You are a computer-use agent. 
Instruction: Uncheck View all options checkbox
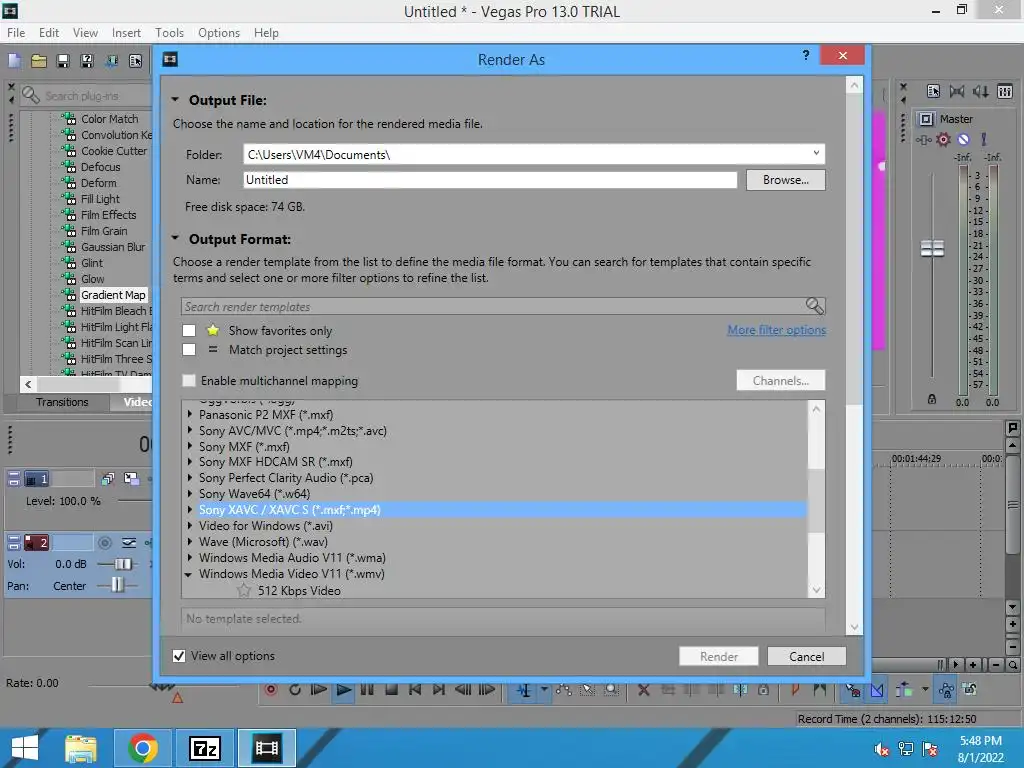click(x=179, y=656)
